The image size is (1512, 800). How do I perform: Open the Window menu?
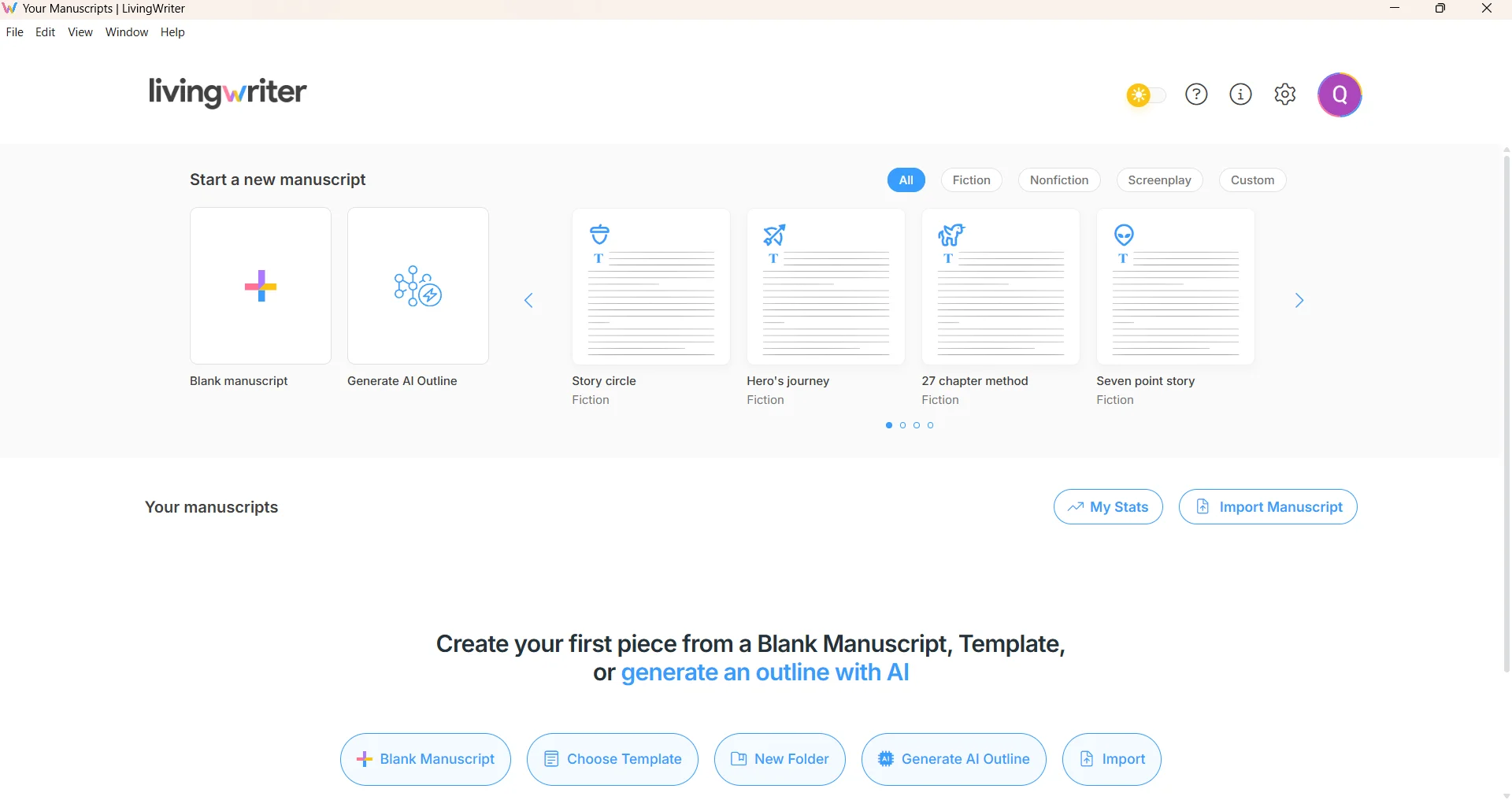tap(126, 32)
